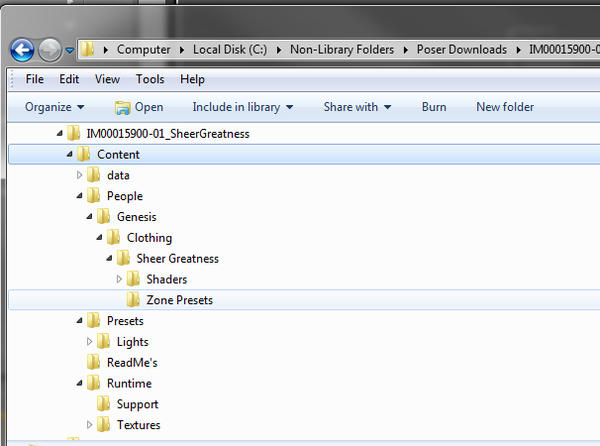This screenshot has height=446, width=600.
Task: Click the Back navigation arrow button
Action: pyautogui.click(x=23, y=49)
